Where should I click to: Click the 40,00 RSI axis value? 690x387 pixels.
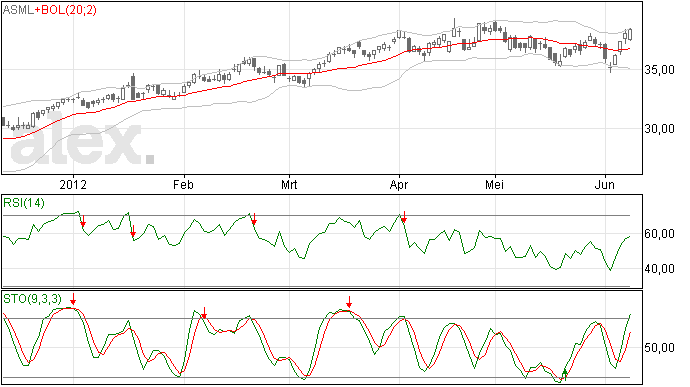659,269
